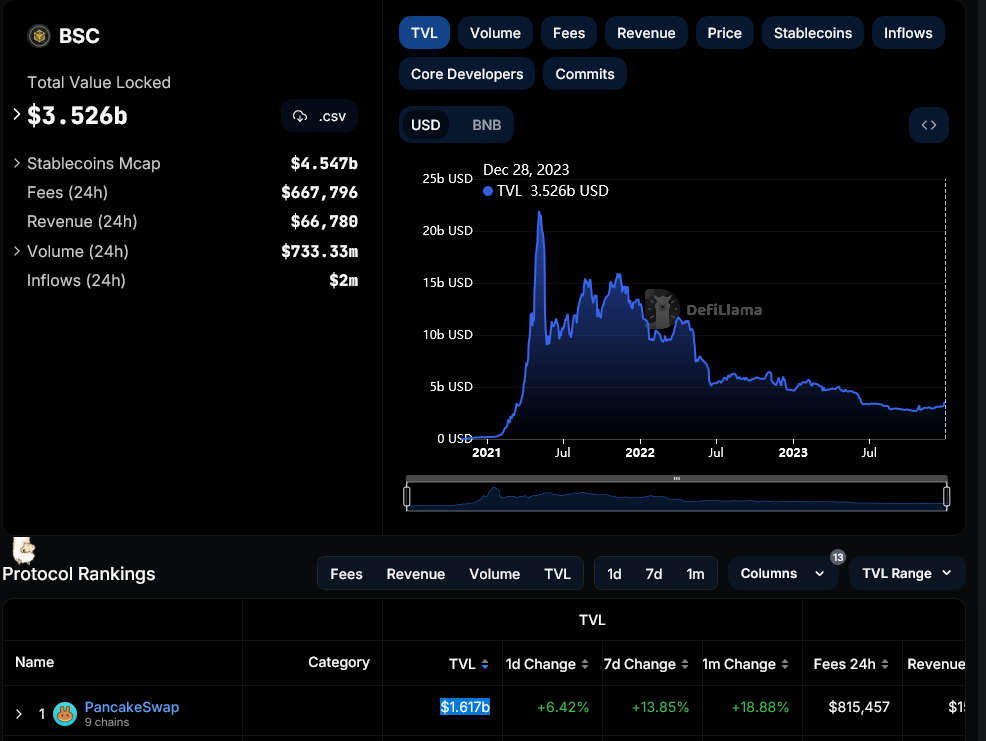Open the PancakeSwap protocol link
Image resolution: width=986 pixels, height=741 pixels.
[132, 707]
